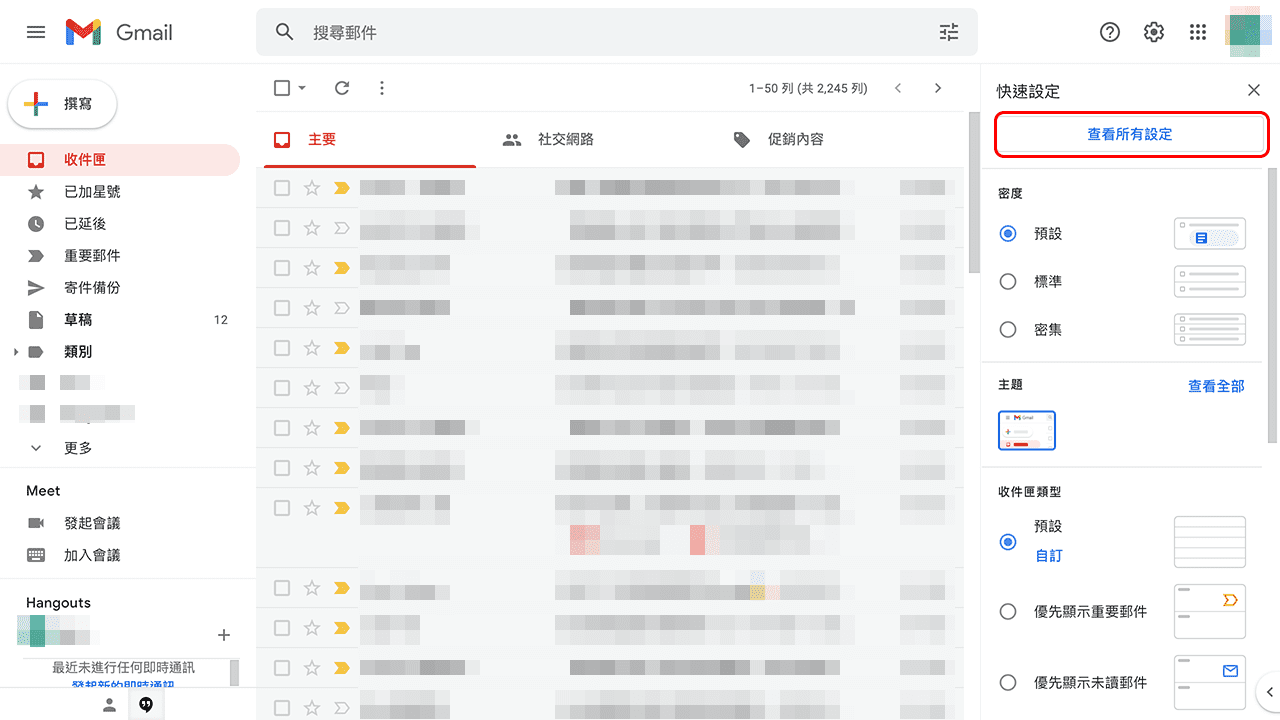
Task: Open the Gmail main navigation menu
Action: tap(36, 32)
